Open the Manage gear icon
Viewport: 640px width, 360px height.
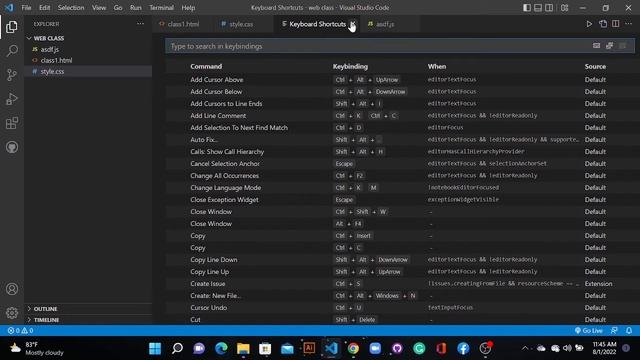(x=12, y=313)
